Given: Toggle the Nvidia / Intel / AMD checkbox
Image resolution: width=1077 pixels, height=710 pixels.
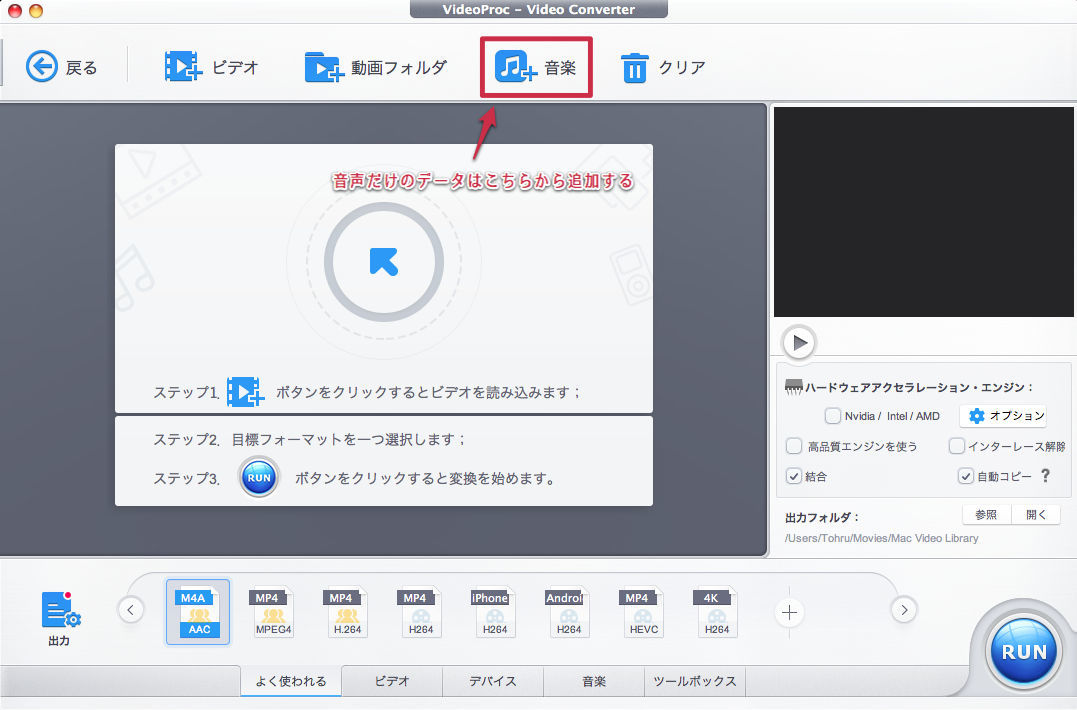Looking at the screenshot, I should [x=832, y=415].
